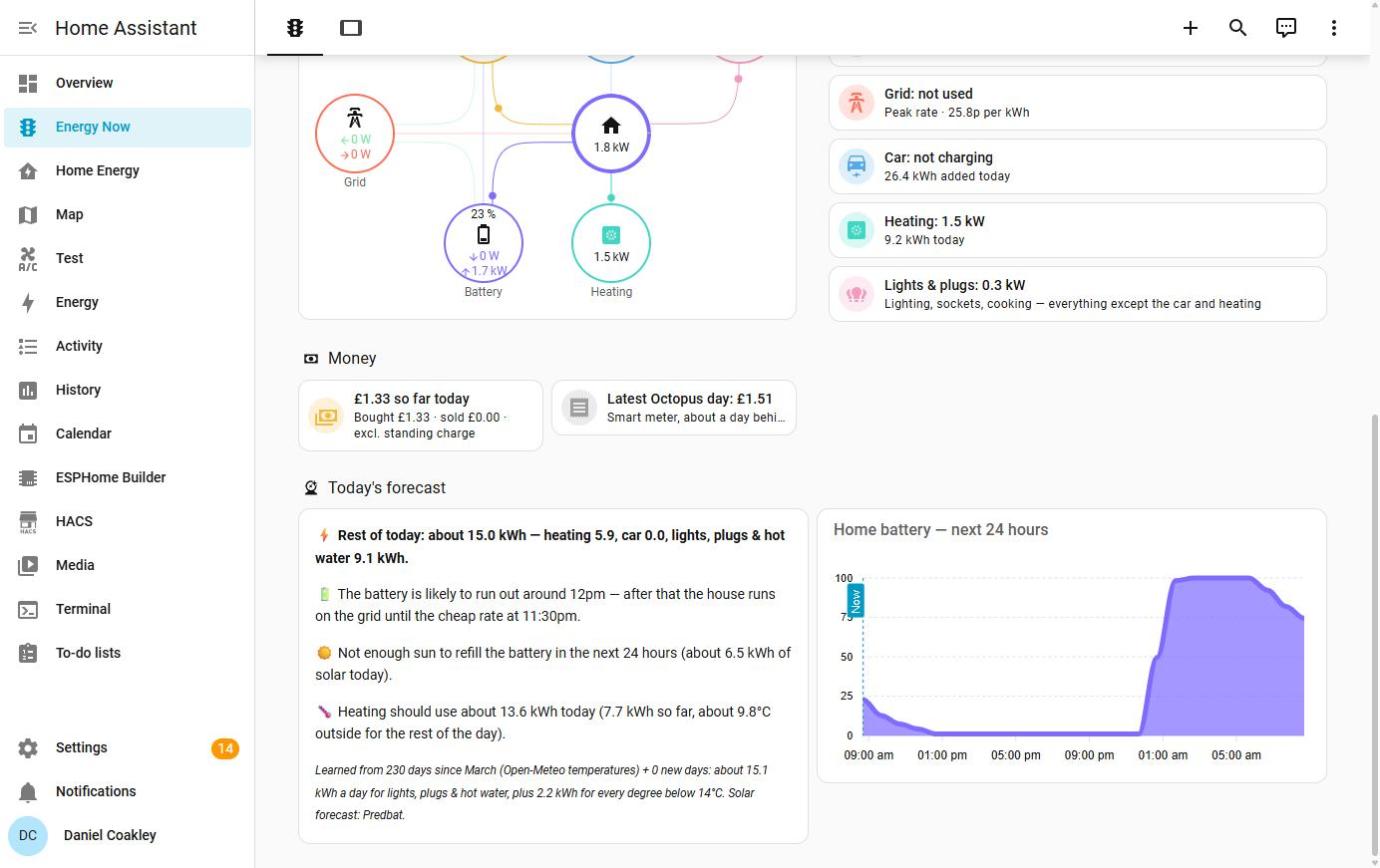The height and width of the screenshot is (868, 1380).
Task: Click the 'Now' marker on battery chart
Action: tap(856, 600)
